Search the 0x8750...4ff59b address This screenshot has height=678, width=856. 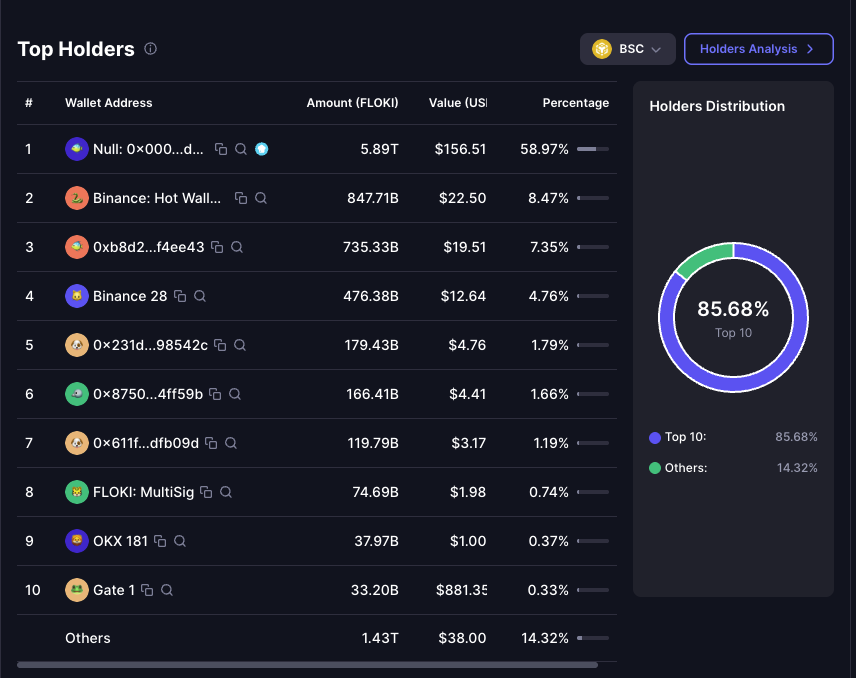(235, 394)
